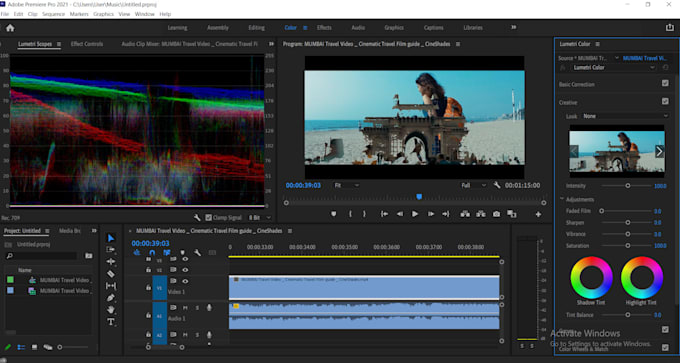Click Mark In button
680x363 pixels.
350,214
